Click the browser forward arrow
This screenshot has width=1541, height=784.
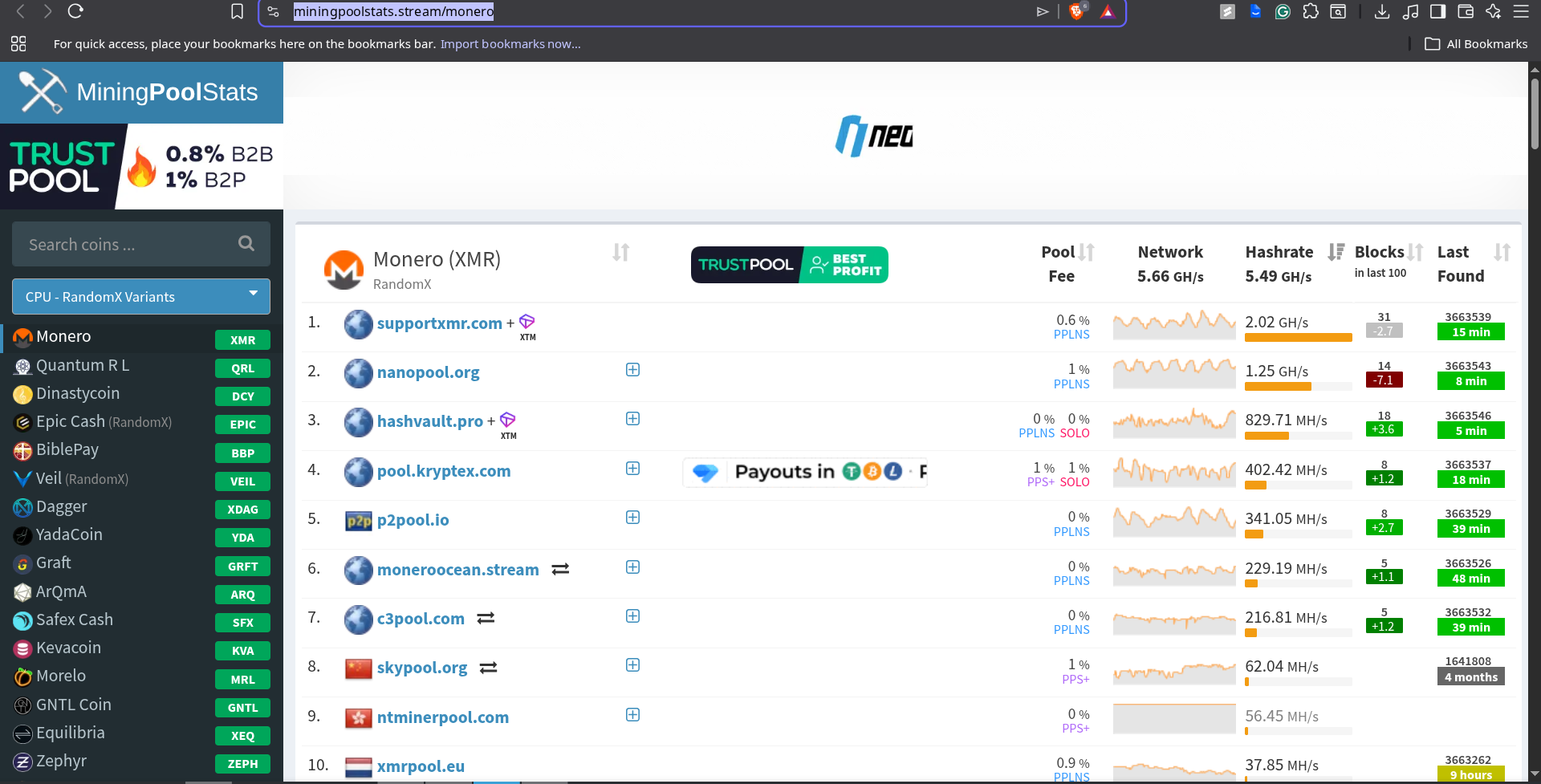pos(47,11)
